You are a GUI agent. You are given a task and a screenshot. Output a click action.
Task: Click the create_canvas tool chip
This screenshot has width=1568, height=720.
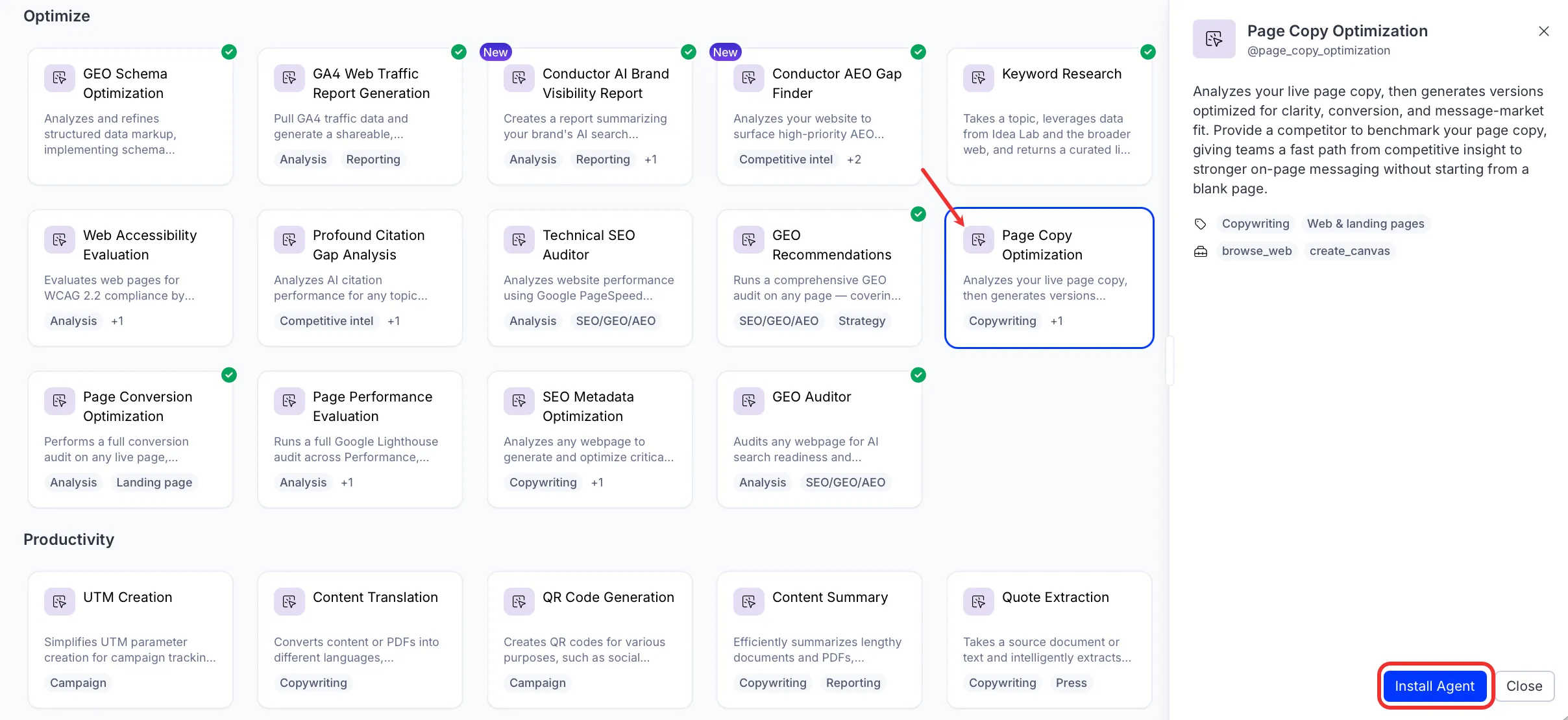(x=1349, y=251)
